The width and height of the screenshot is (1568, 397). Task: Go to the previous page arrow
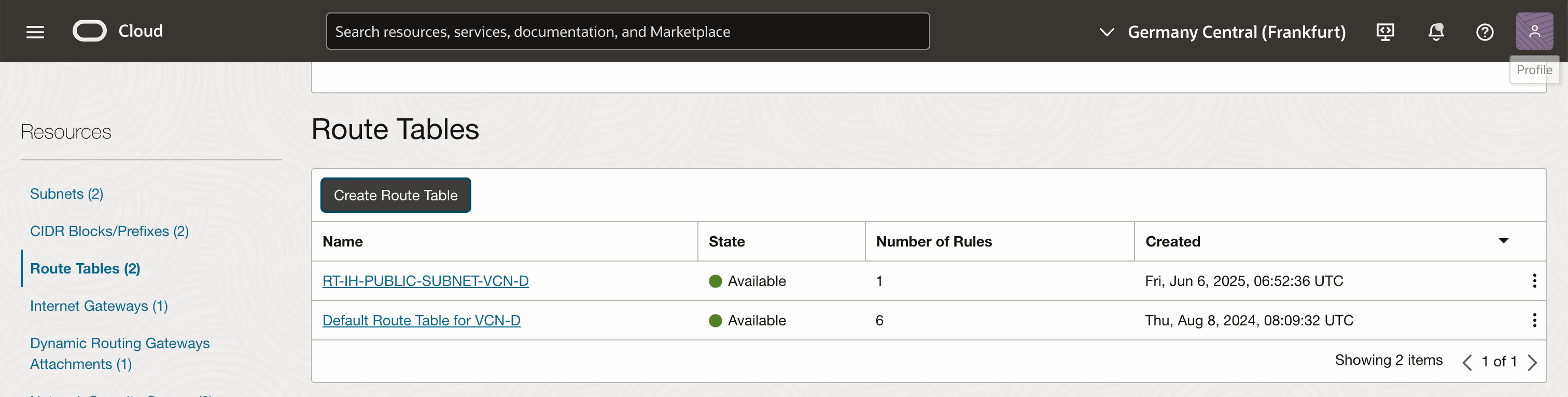click(1467, 362)
